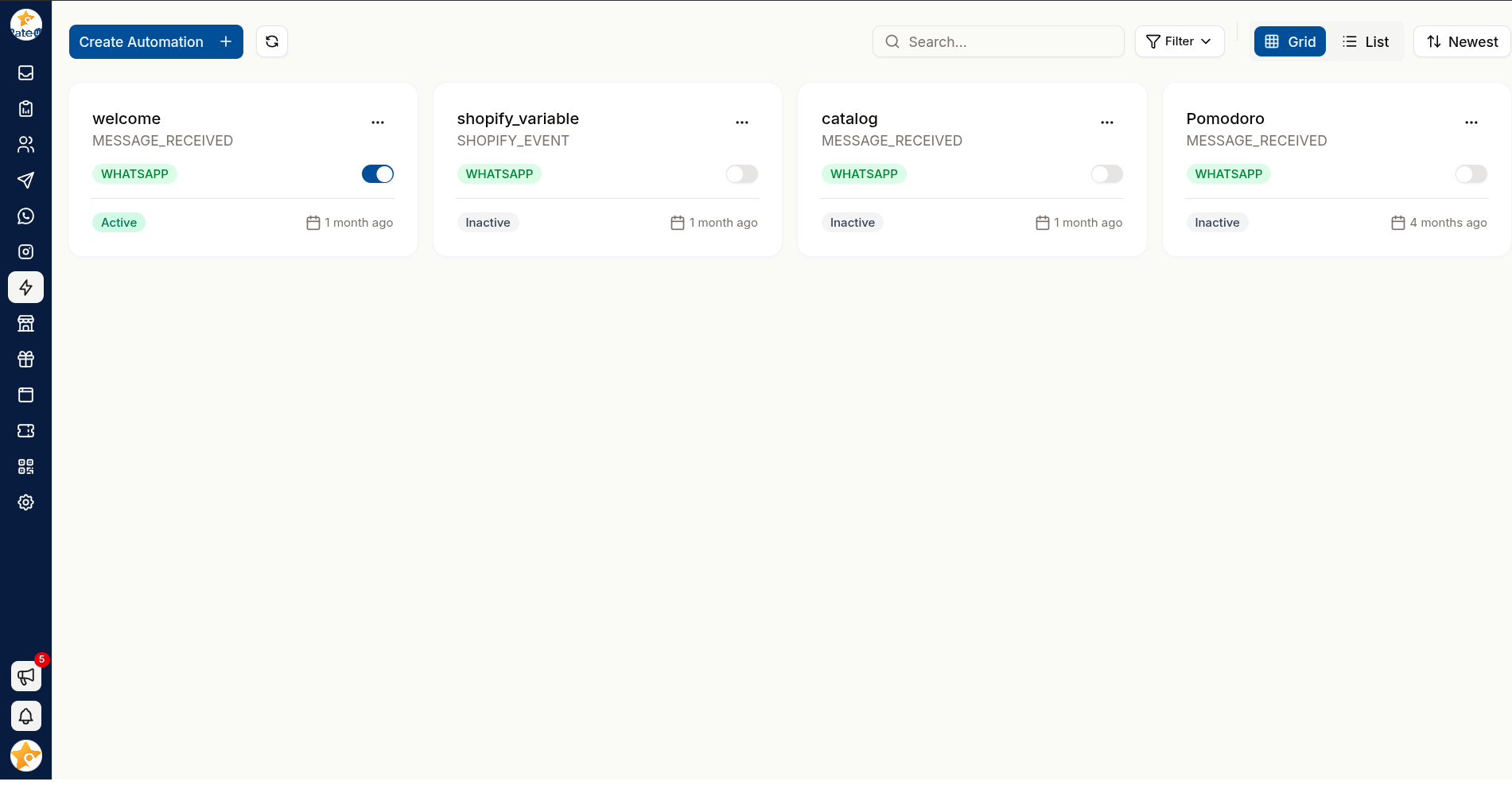
Task: Click the WHATSAPP badge on catalog card
Action: tap(864, 174)
